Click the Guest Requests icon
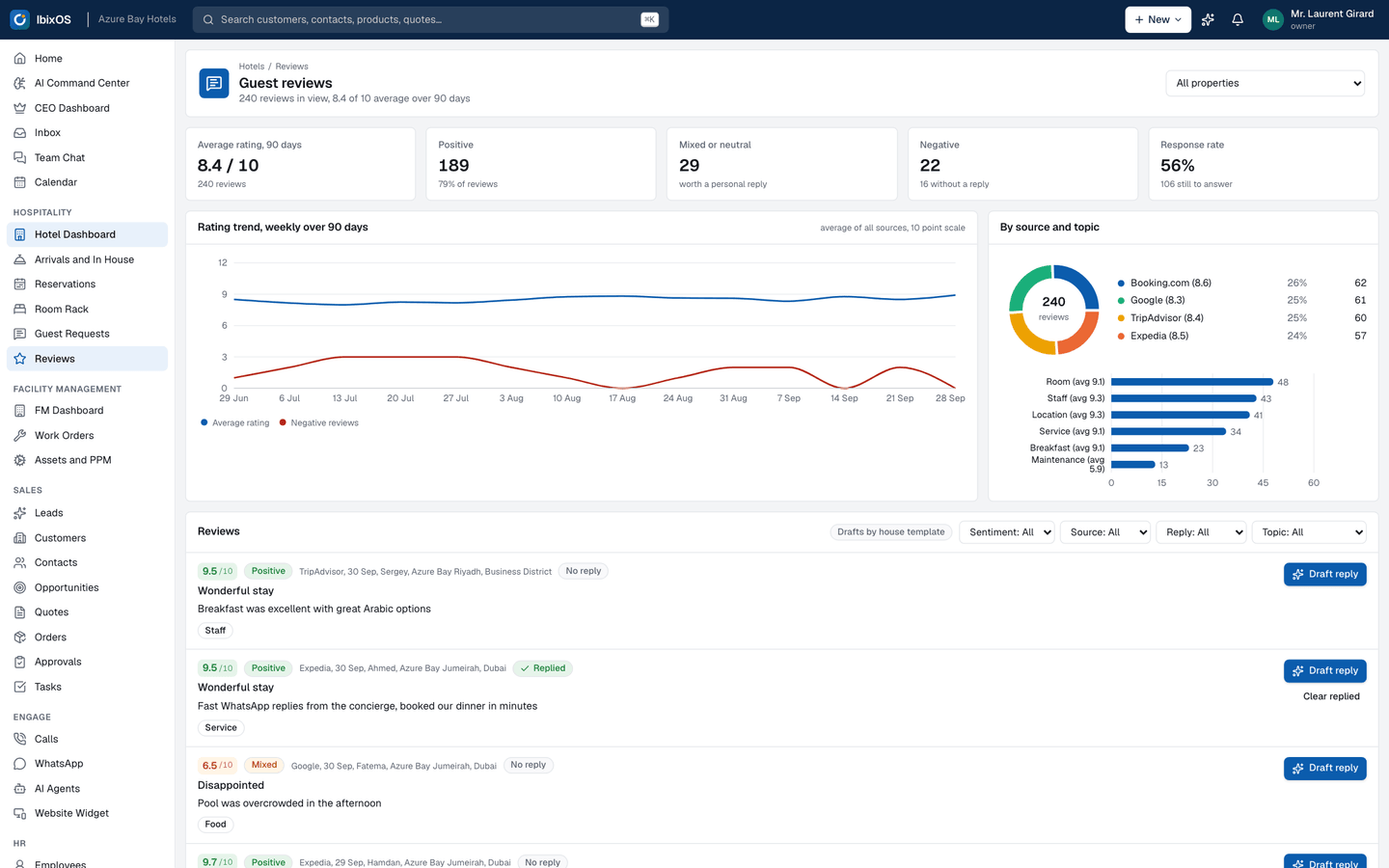 click(20, 334)
